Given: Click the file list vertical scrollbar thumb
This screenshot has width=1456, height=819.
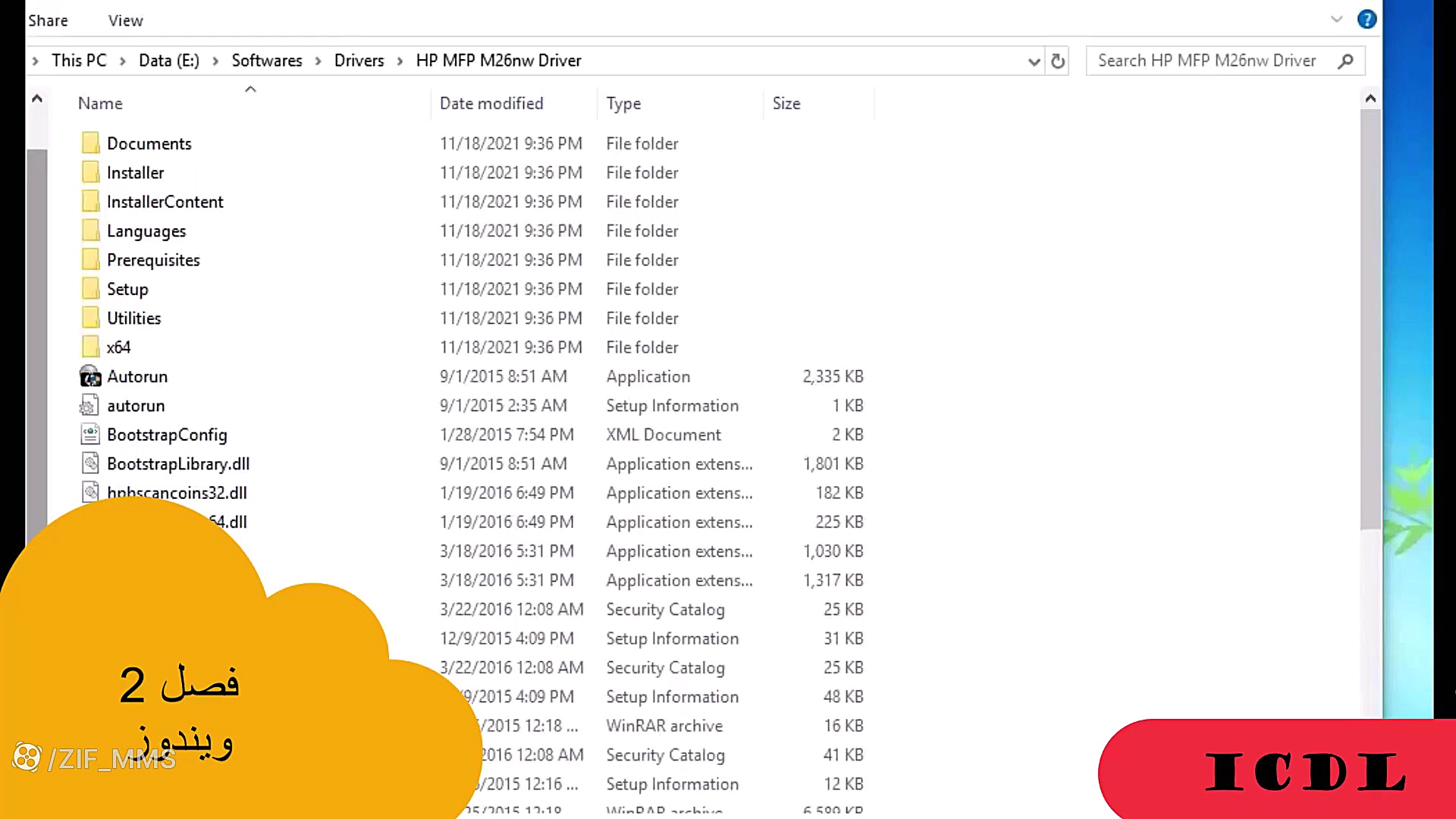Looking at the screenshot, I should point(1370,318).
